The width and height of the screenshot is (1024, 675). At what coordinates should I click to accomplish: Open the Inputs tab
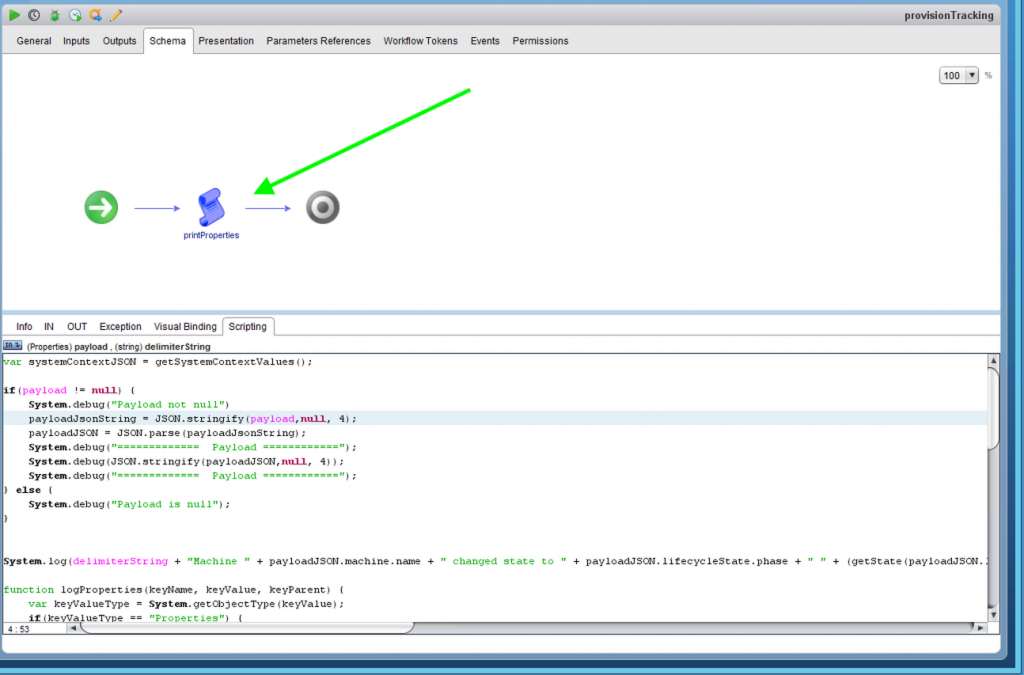[76, 41]
